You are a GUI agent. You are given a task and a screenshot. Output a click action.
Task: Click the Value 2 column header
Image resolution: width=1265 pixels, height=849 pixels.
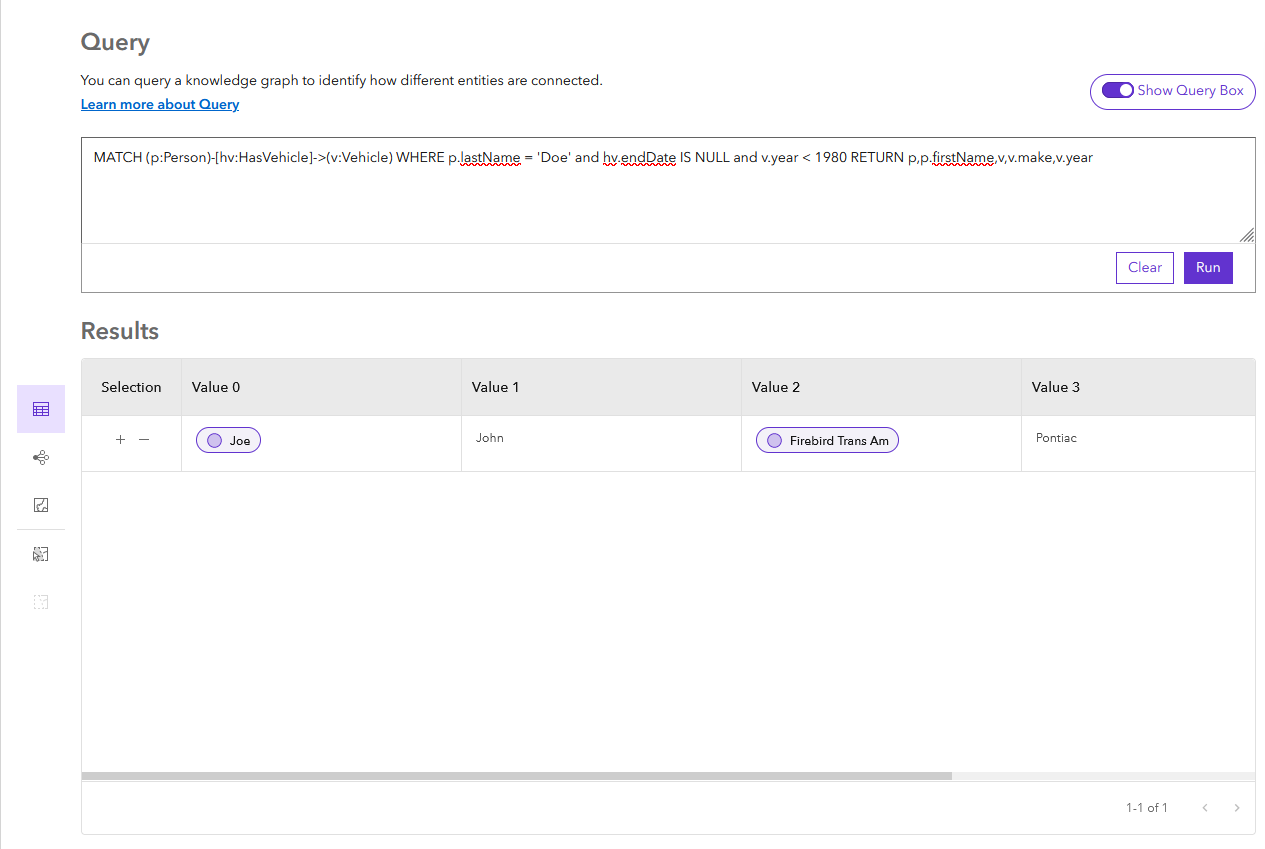click(776, 387)
